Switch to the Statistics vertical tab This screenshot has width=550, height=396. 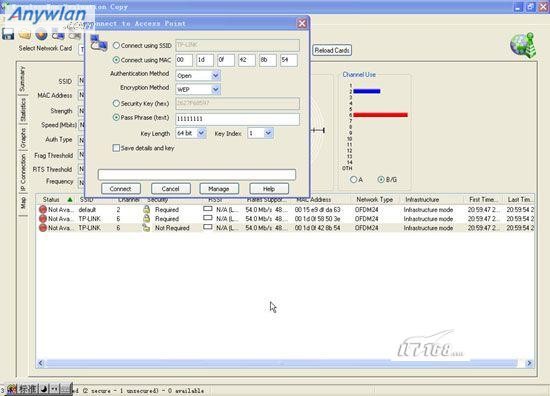[23, 109]
